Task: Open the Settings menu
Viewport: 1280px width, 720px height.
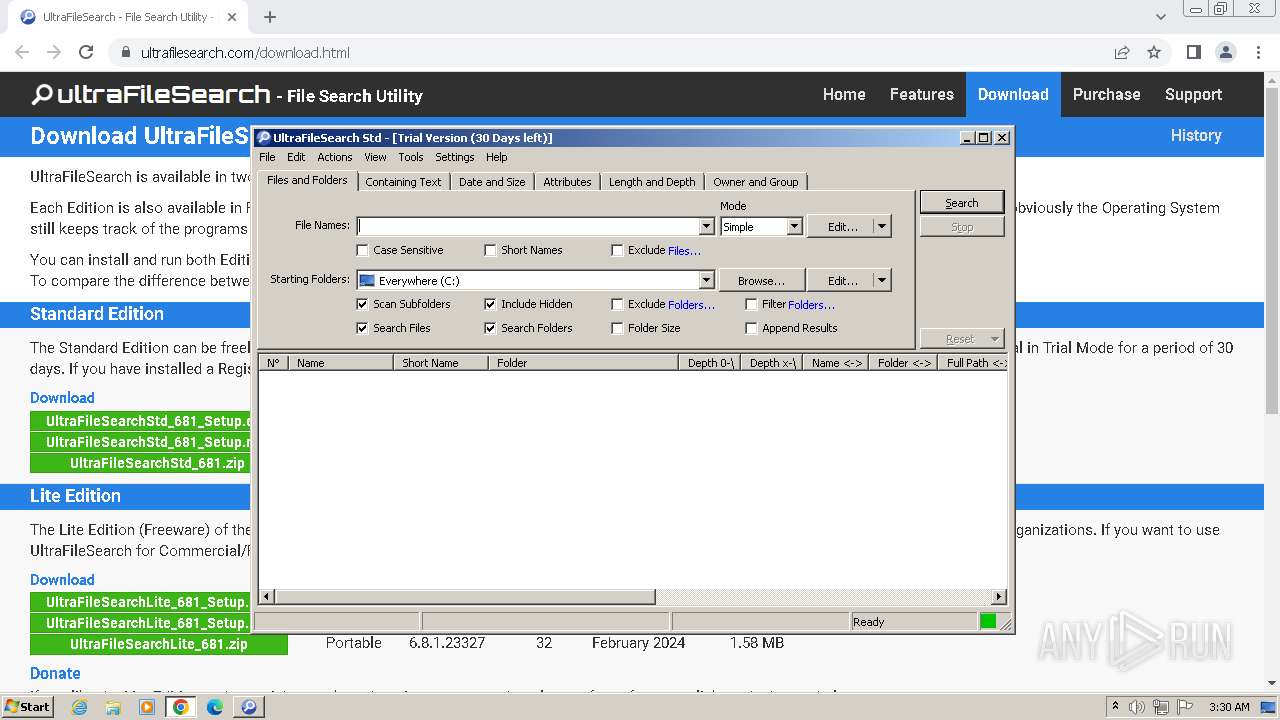Action: (454, 157)
